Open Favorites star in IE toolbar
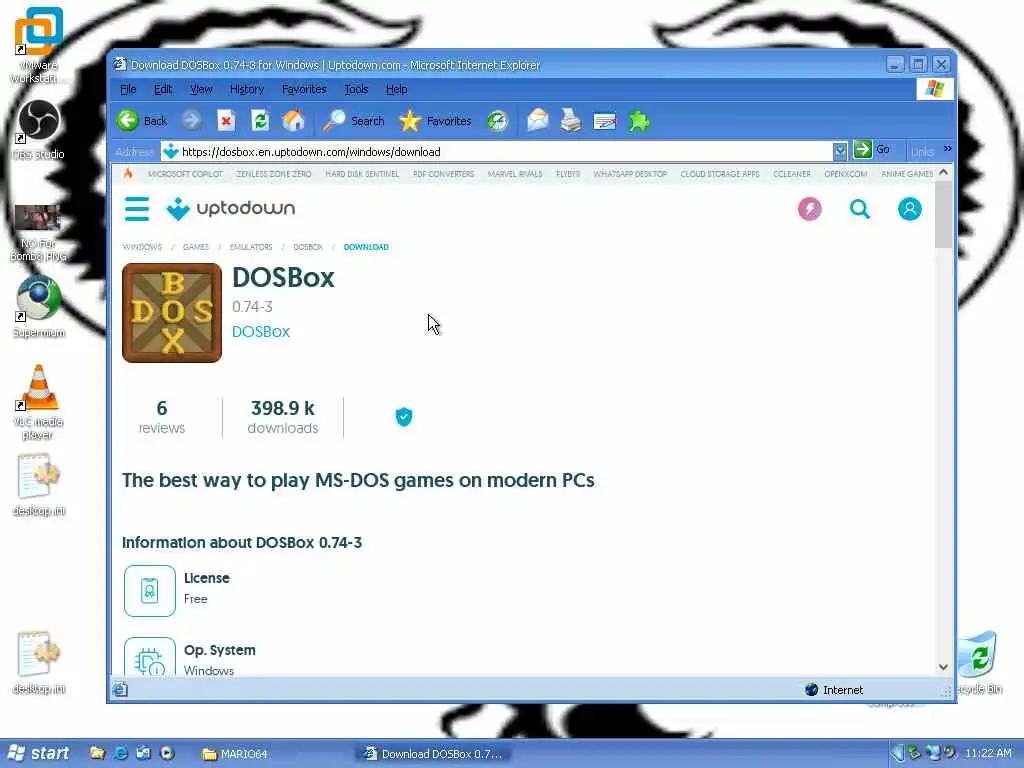Viewport: 1024px width, 768px height. tap(435, 121)
